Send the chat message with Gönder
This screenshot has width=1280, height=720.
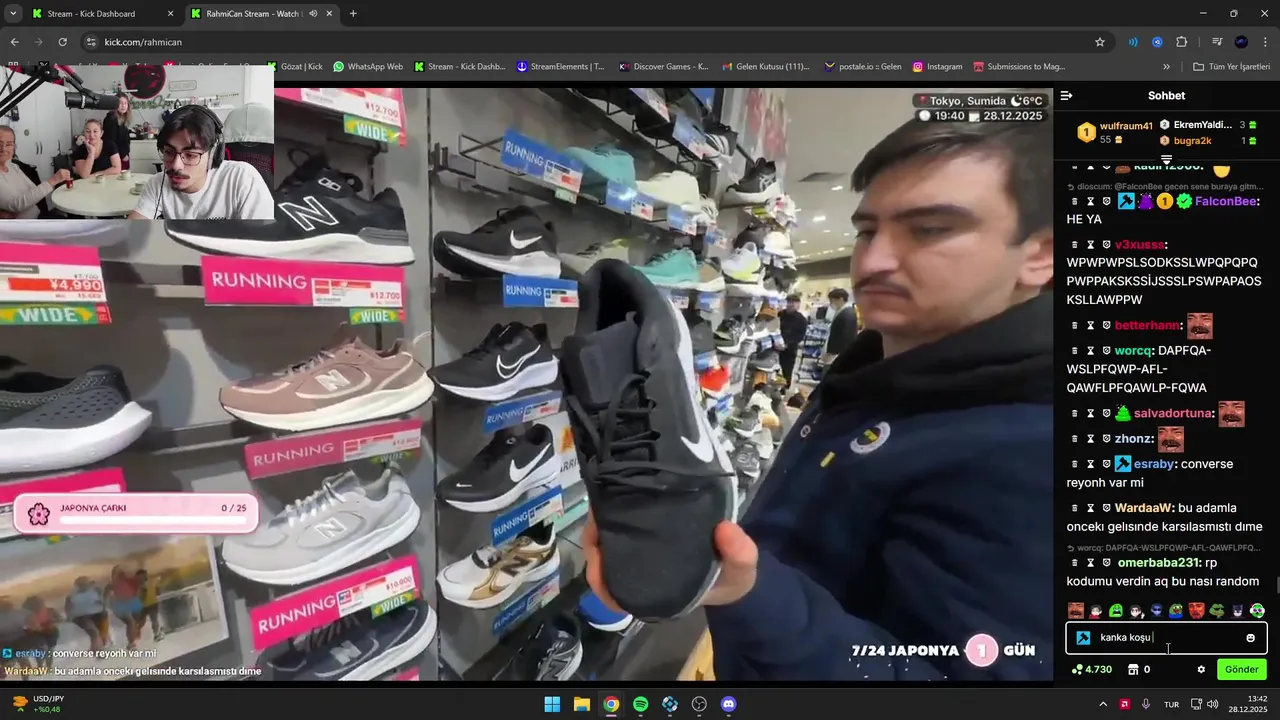click(1242, 670)
